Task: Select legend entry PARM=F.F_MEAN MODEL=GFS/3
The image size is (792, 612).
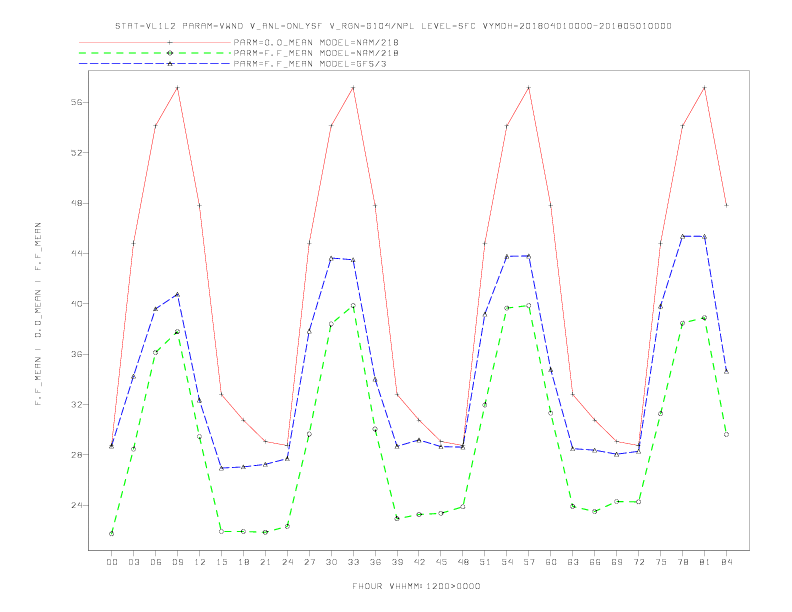Action: [x=310, y=64]
